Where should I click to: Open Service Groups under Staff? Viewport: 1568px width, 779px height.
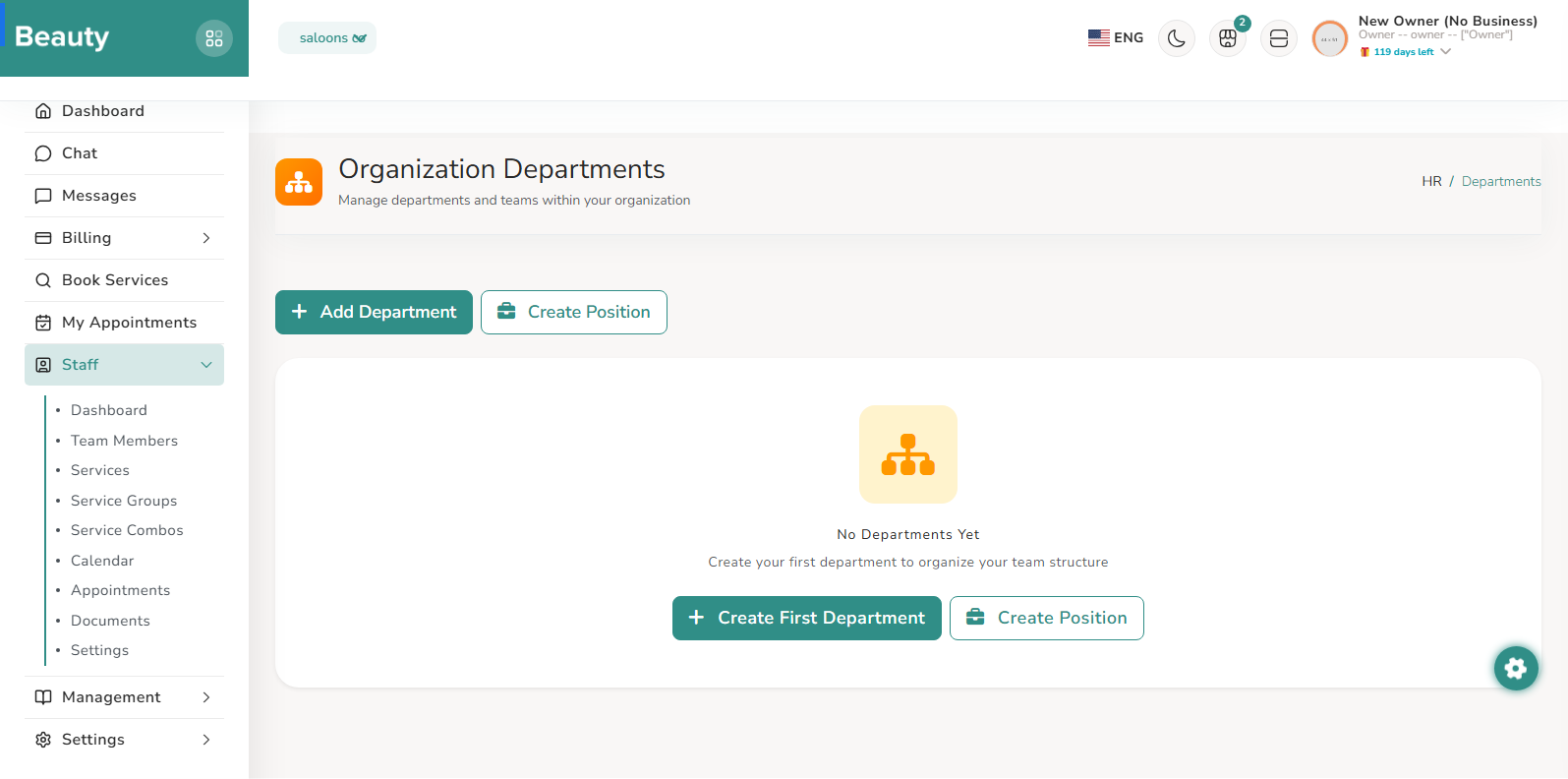[x=124, y=501]
